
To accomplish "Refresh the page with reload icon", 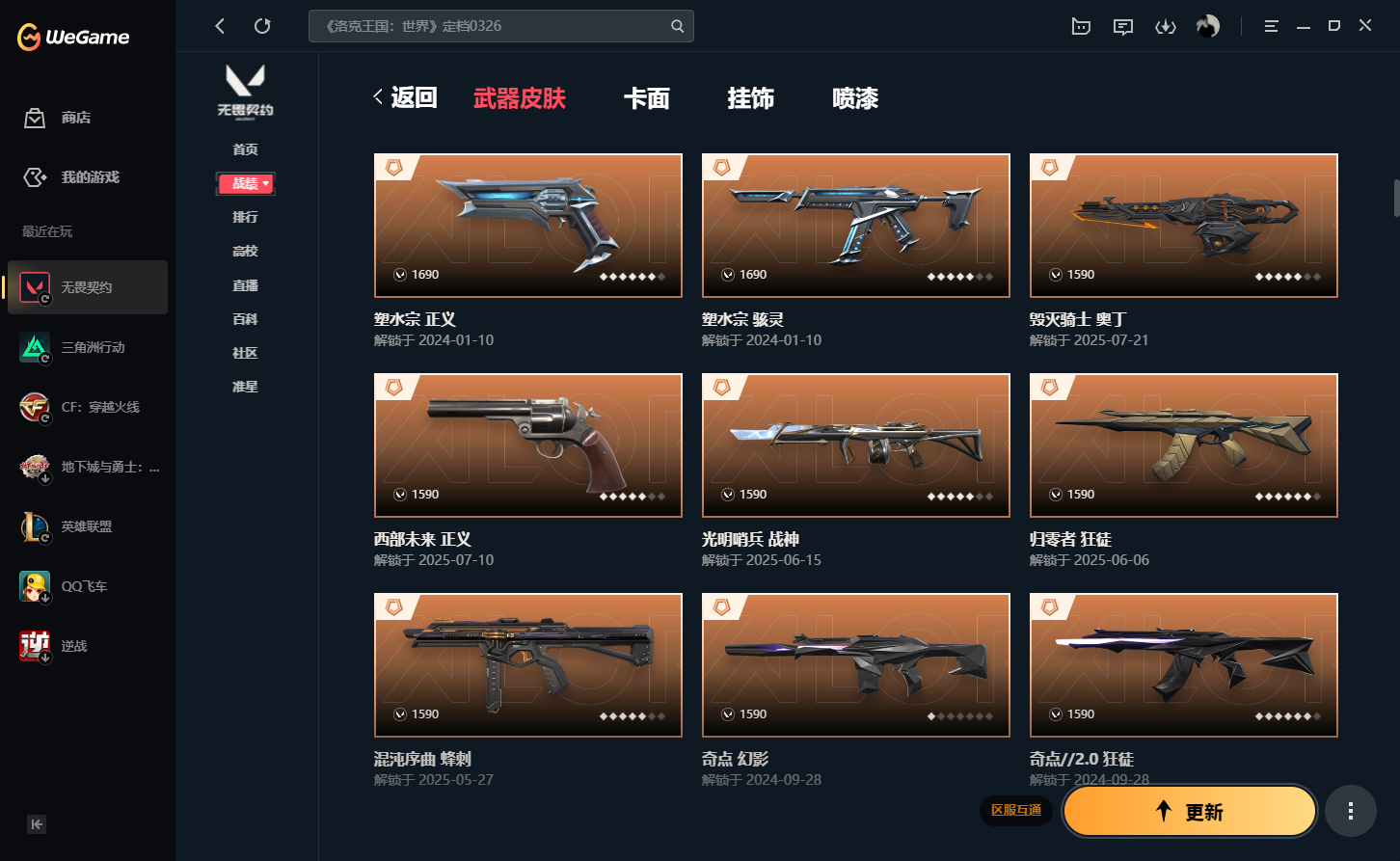I will (x=262, y=26).
